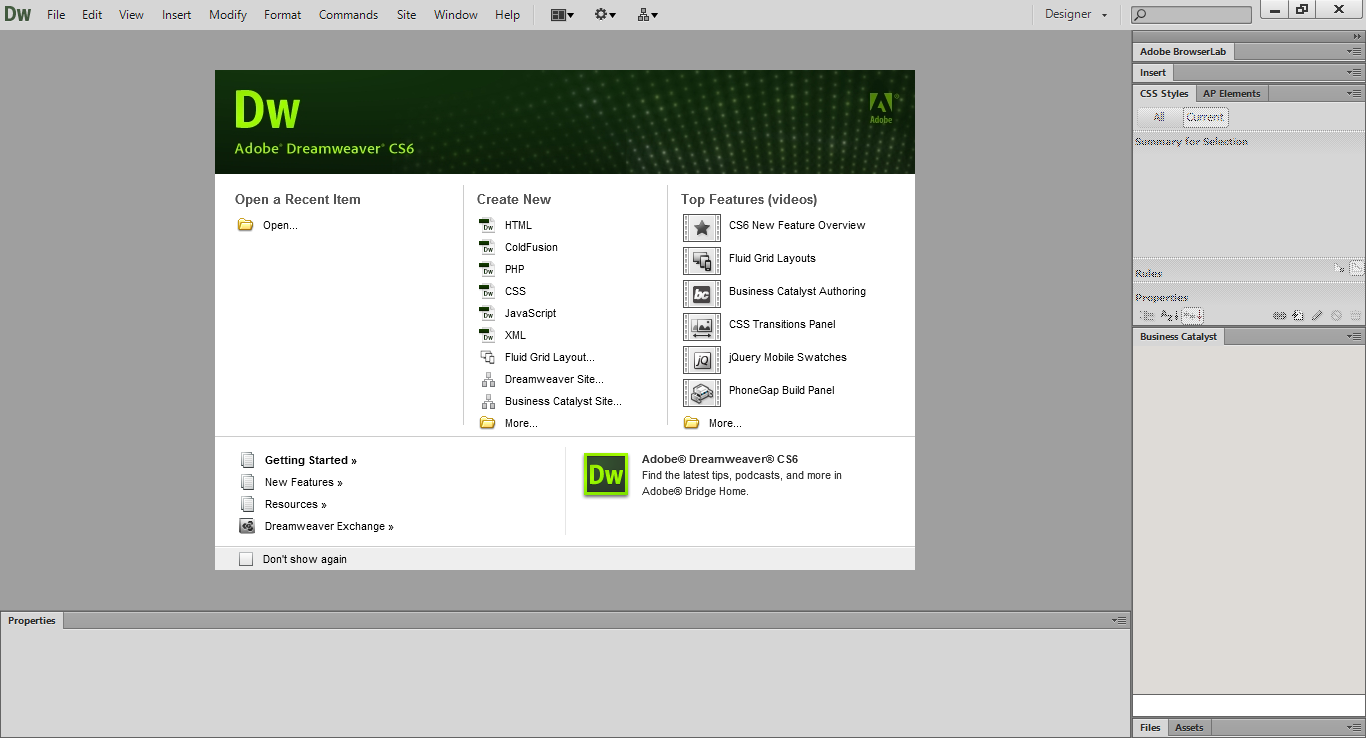Open the Commands menu

[x=348, y=15]
